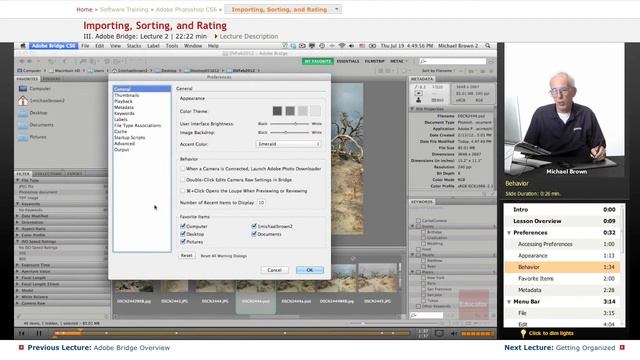
Task: Switch to Essentials workspace
Action: pos(348,61)
